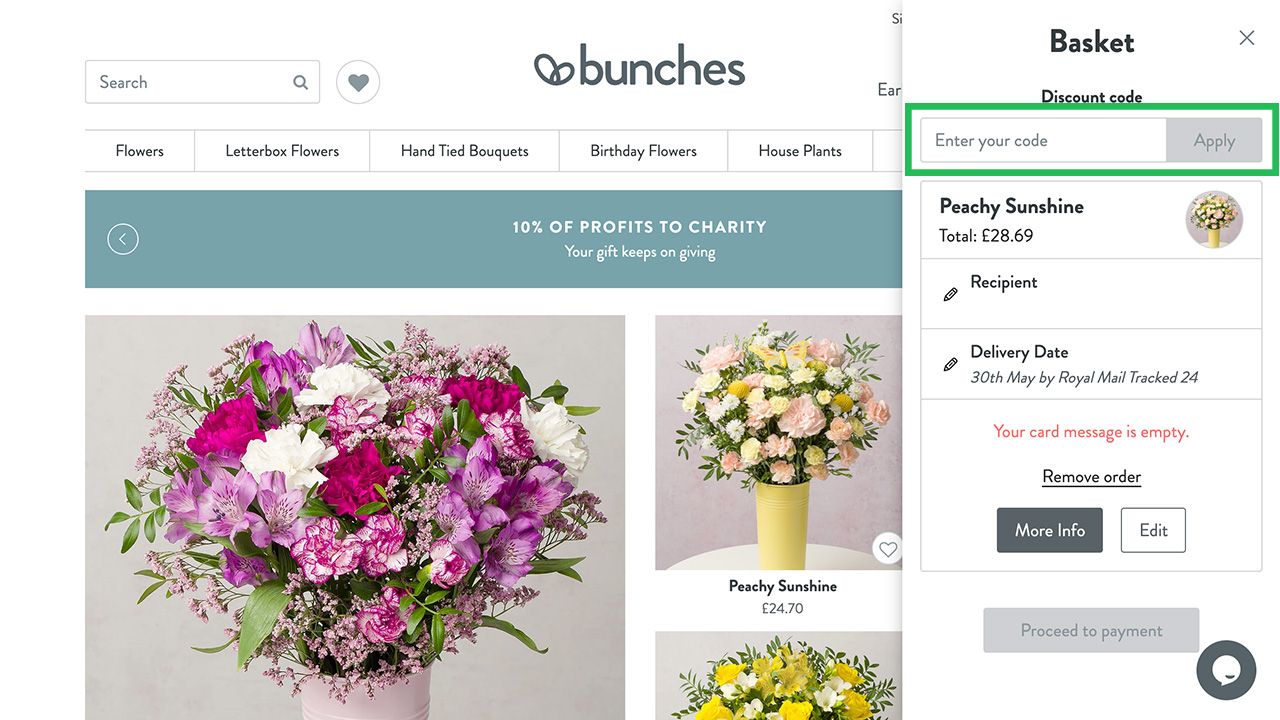Click the Apply discount button

[1214, 141]
